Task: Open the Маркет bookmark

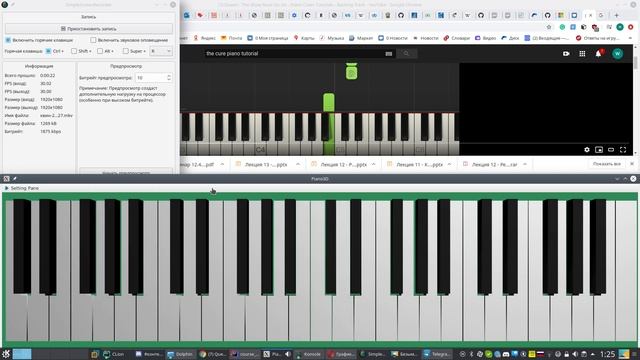Action: coord(361,38)
